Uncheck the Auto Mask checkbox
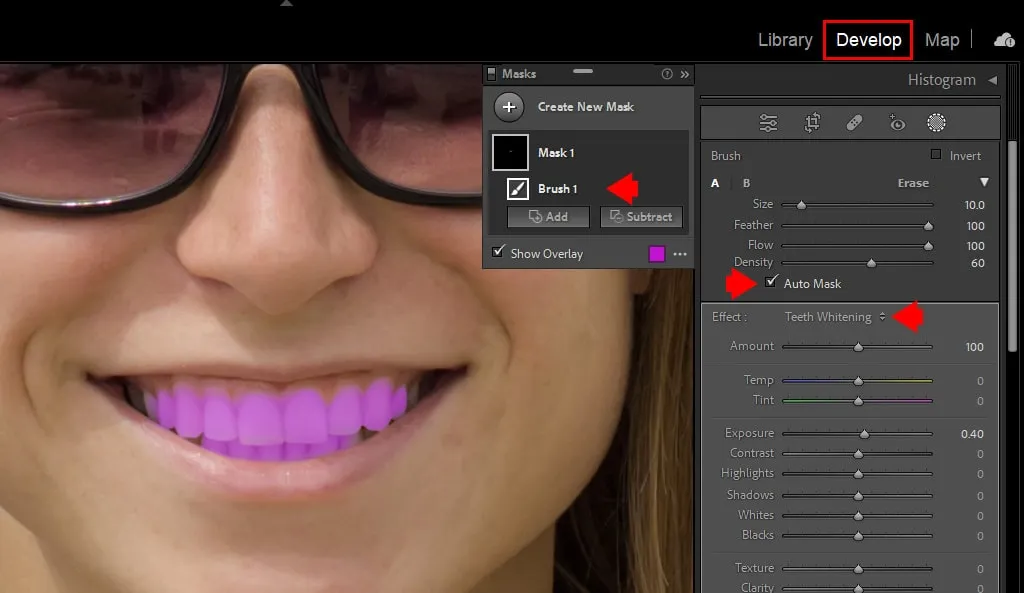 [x=771, y=283]
